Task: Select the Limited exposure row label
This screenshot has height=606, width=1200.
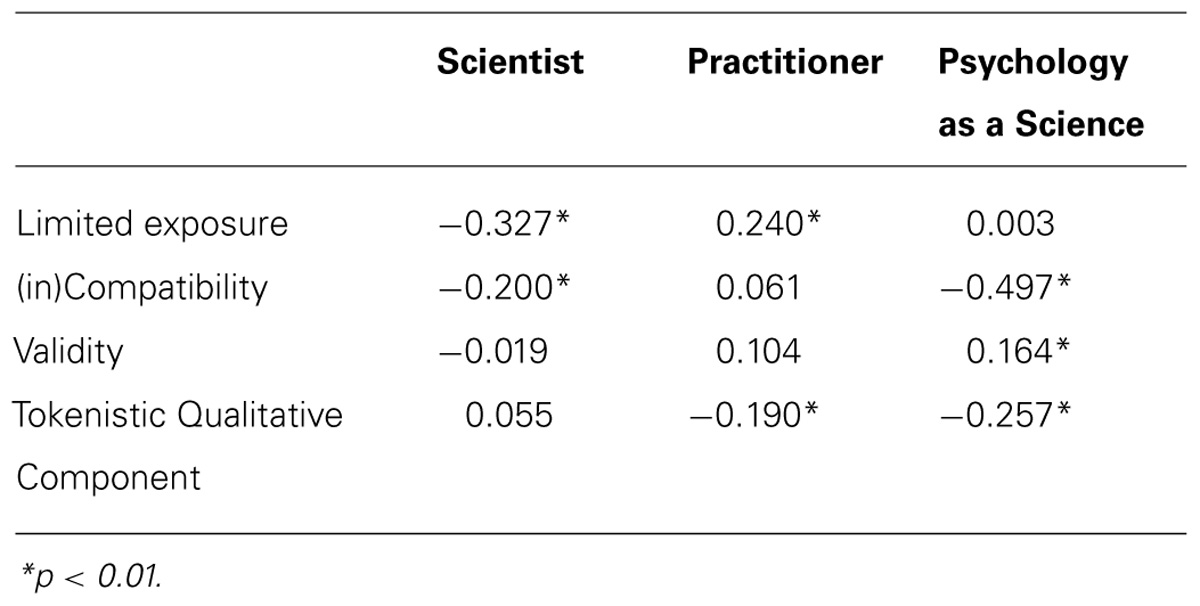Action: [x=152, y=224]
